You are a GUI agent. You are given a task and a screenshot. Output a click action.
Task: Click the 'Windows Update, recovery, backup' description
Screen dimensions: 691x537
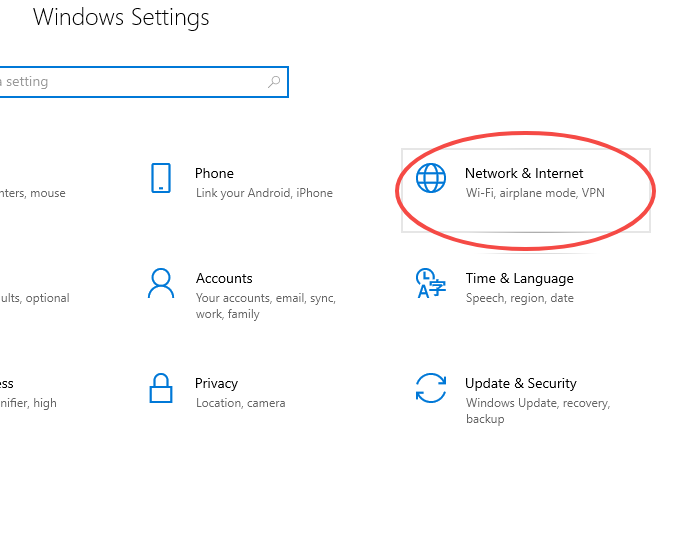[x=538, y=411]
